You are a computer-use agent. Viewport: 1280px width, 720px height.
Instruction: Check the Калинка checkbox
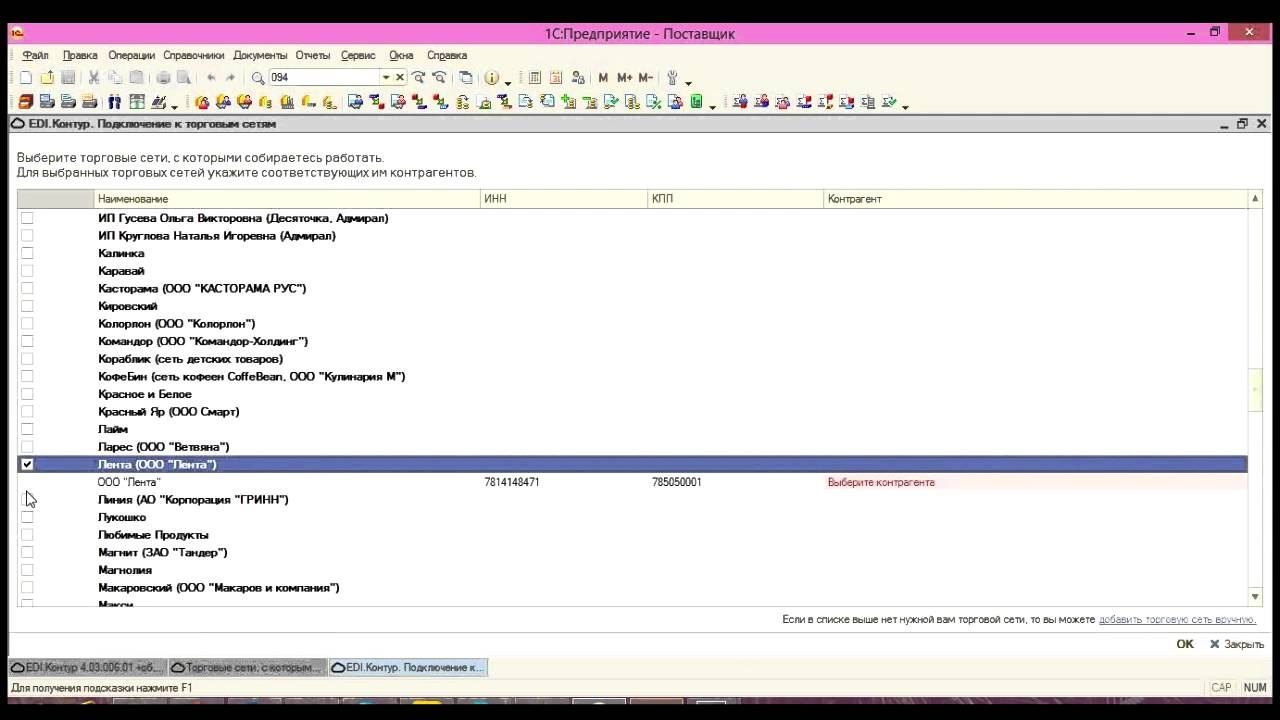coord(27,253)
